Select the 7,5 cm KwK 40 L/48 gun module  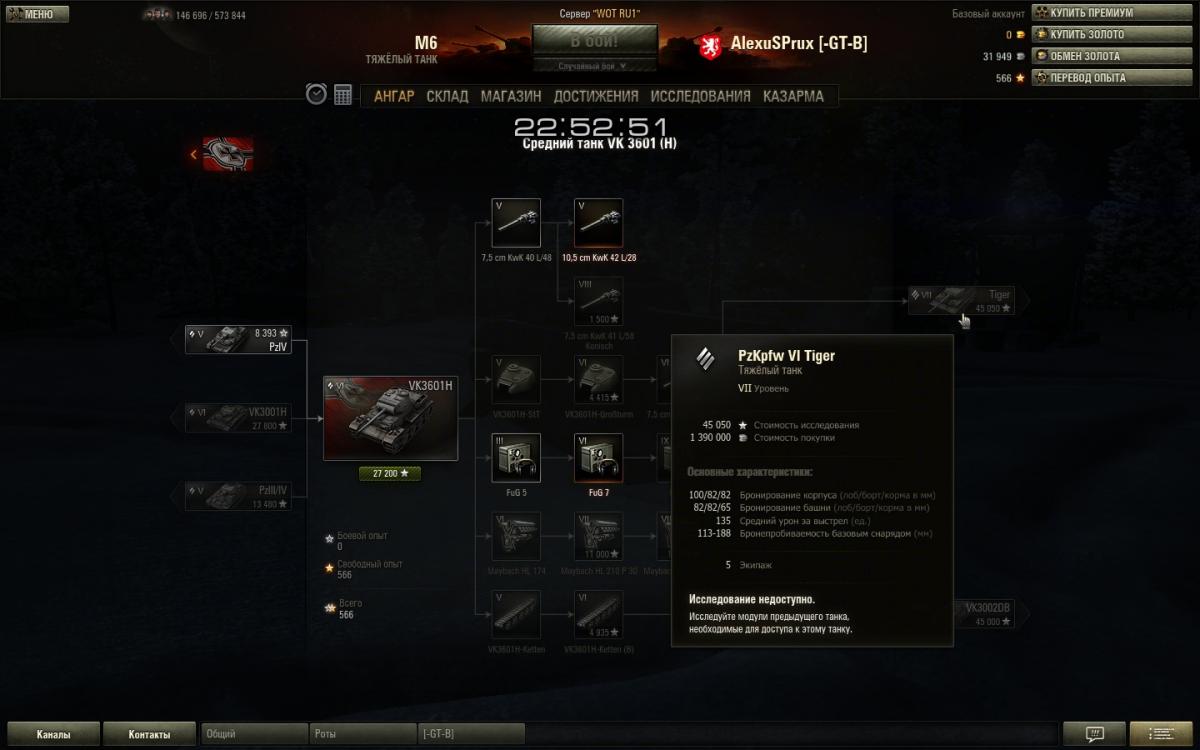pyautogui.click(x=517, y=223)
